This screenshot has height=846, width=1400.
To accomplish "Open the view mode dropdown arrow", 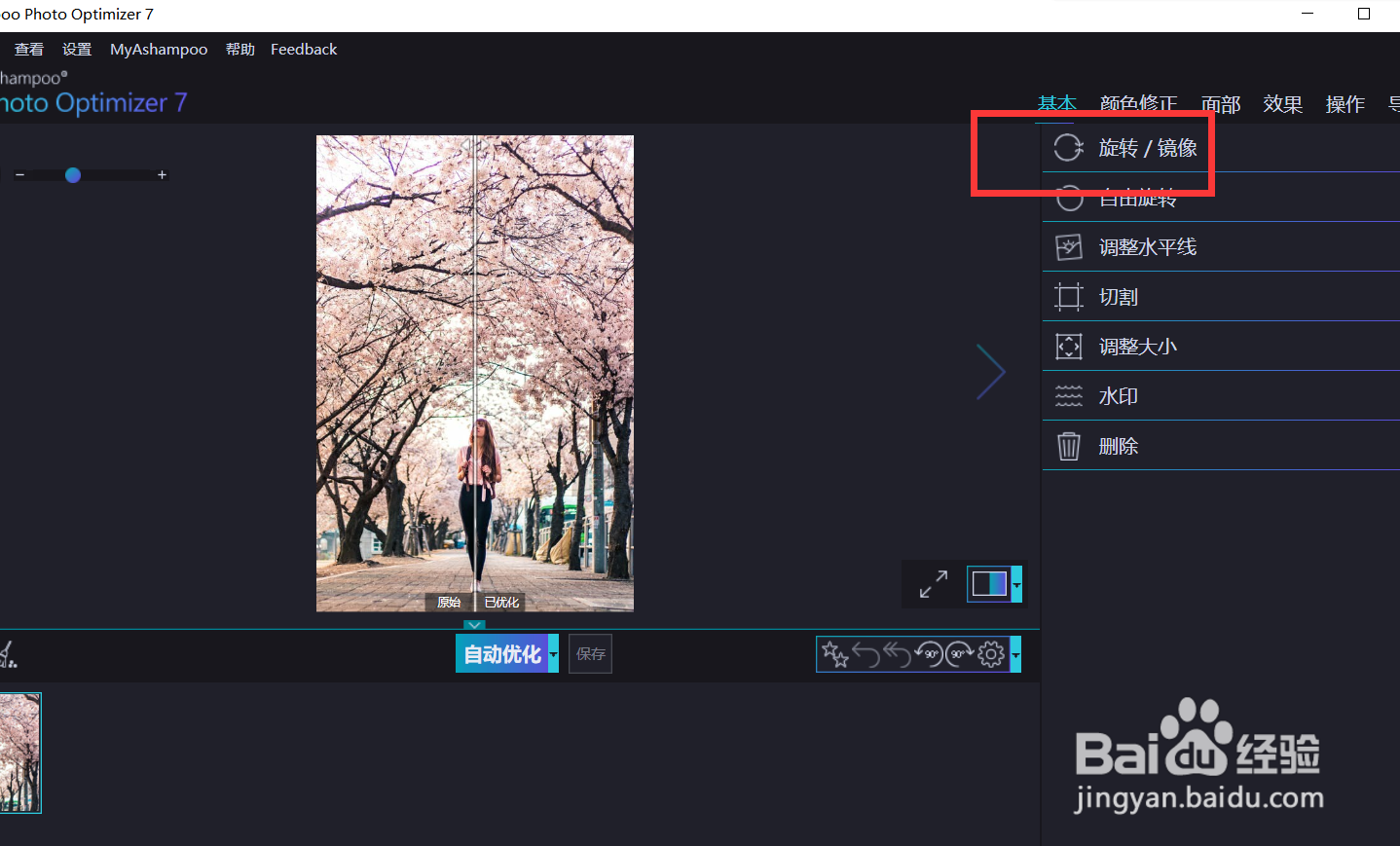I will coord(1016,584).
